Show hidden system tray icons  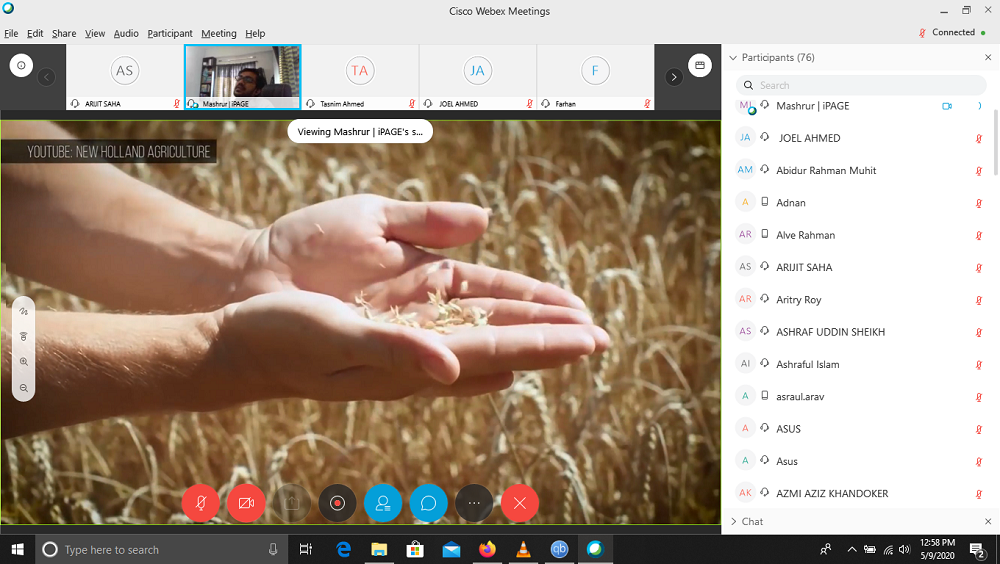(852, 549)
